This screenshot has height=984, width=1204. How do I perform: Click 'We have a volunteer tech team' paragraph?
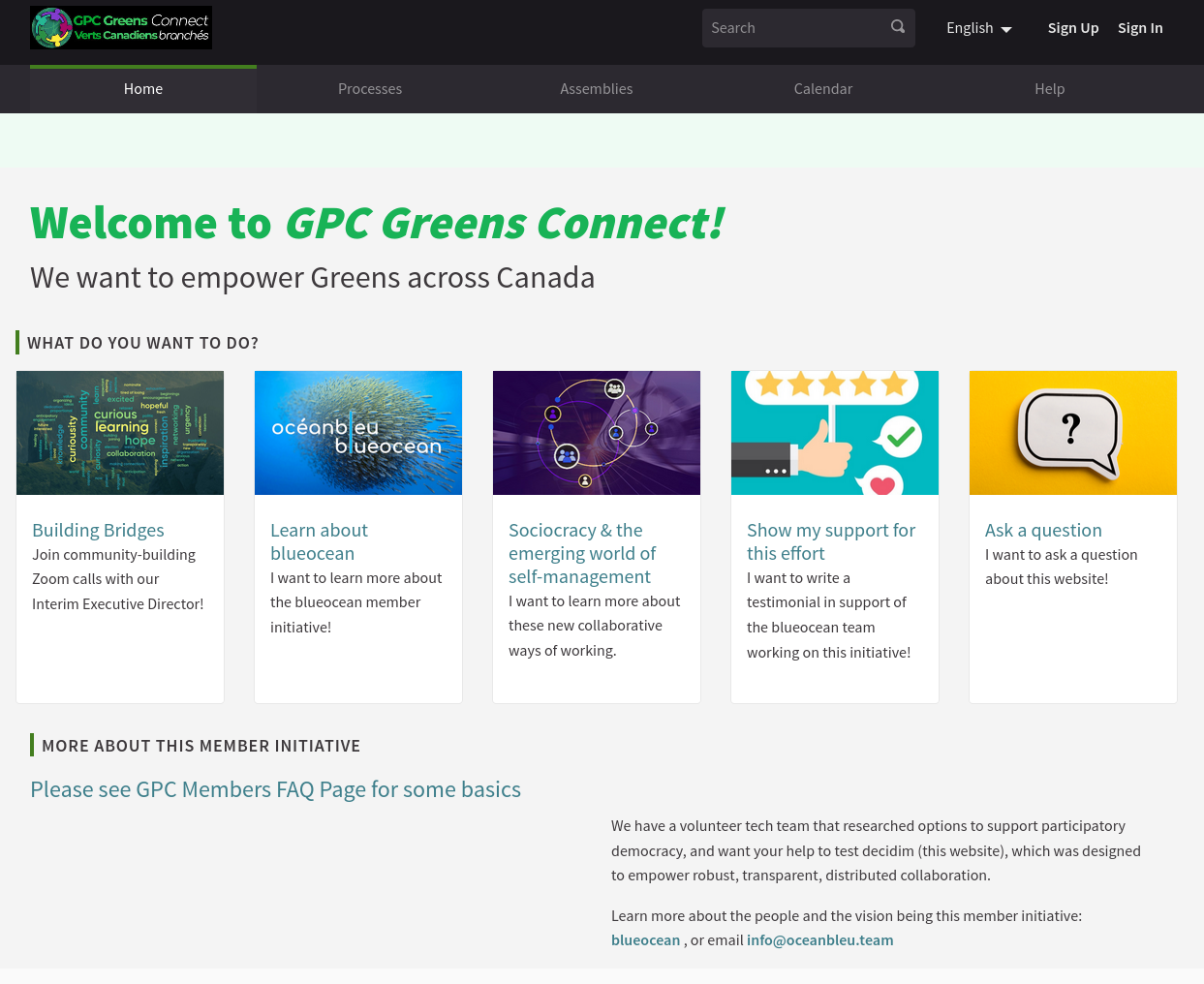tap(876, 850)
